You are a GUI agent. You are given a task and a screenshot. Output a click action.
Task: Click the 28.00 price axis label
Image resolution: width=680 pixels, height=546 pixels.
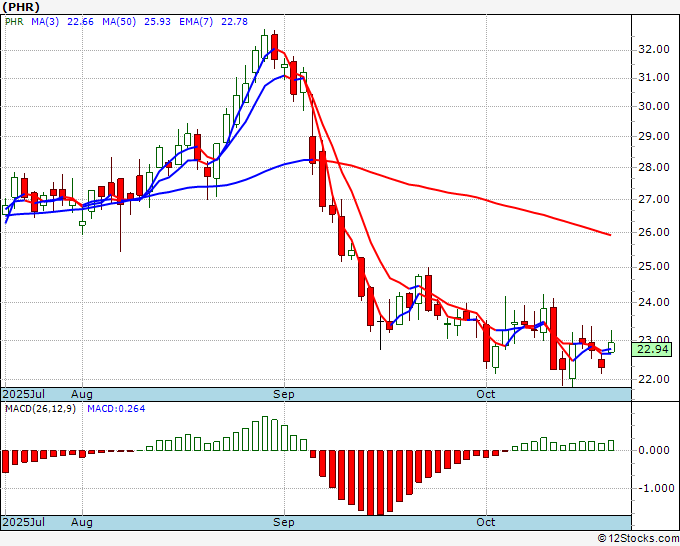[x=654, y=167]
